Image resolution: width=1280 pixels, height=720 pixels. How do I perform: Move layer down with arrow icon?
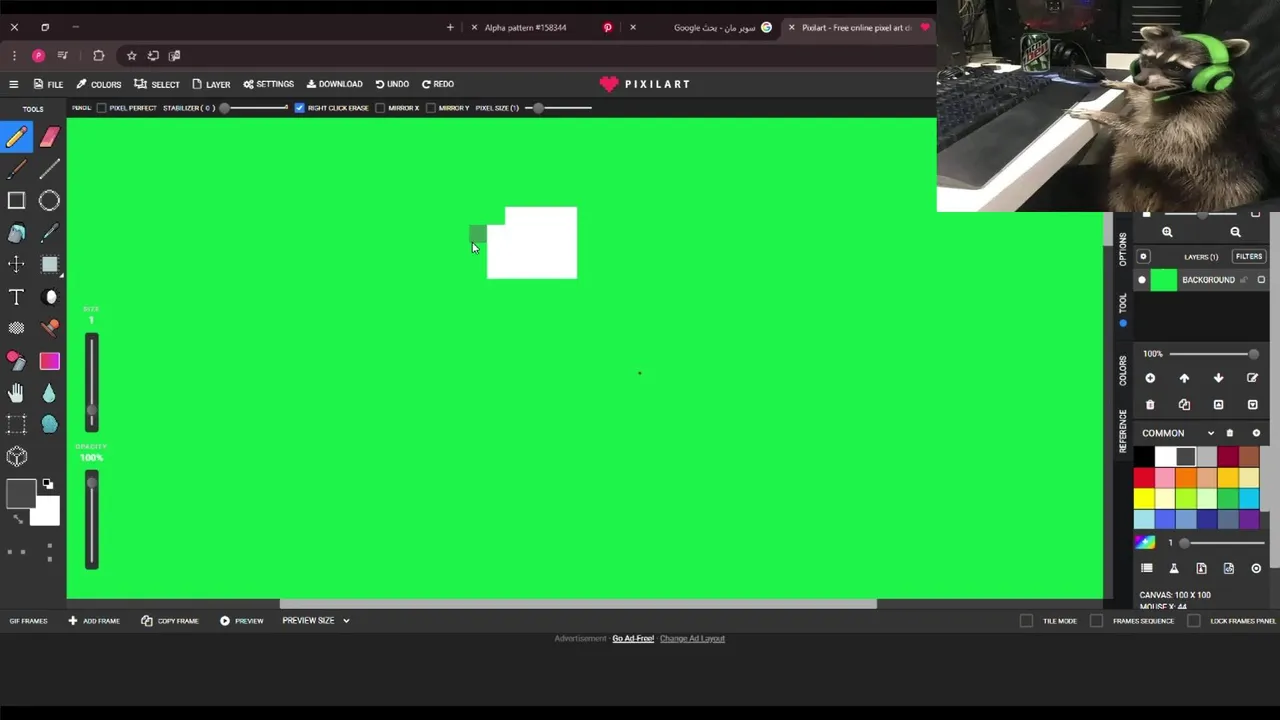tap(1218, 378)
